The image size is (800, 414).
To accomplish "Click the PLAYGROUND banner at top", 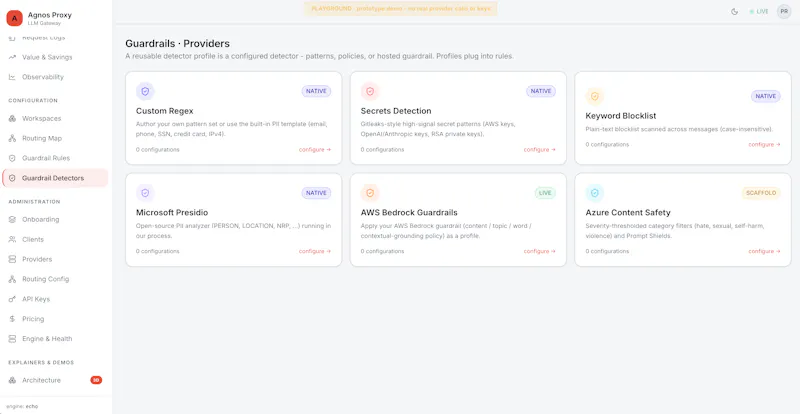I will tap(401, 9).
